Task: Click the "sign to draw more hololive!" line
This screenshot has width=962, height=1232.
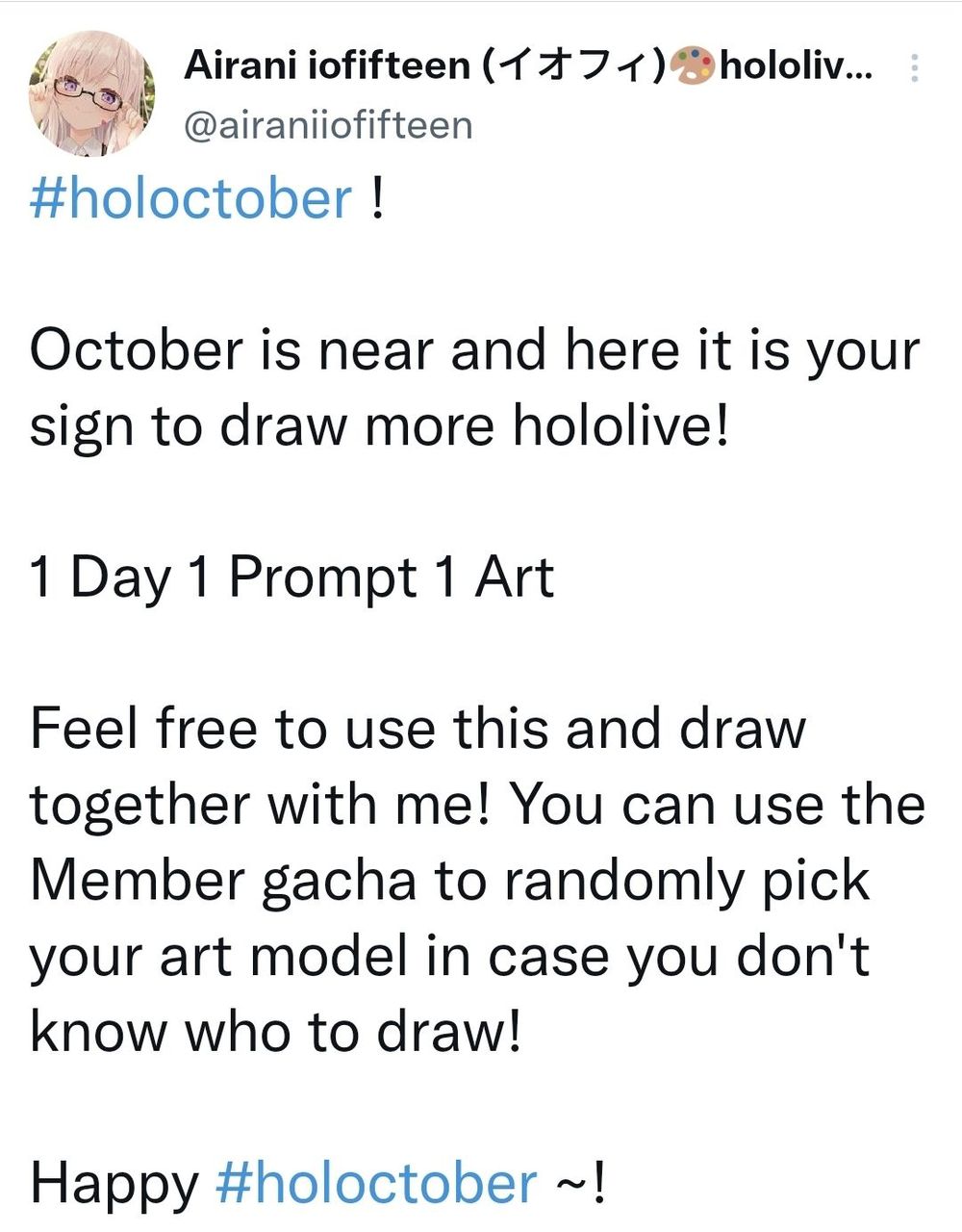Action: click(380, 425)
